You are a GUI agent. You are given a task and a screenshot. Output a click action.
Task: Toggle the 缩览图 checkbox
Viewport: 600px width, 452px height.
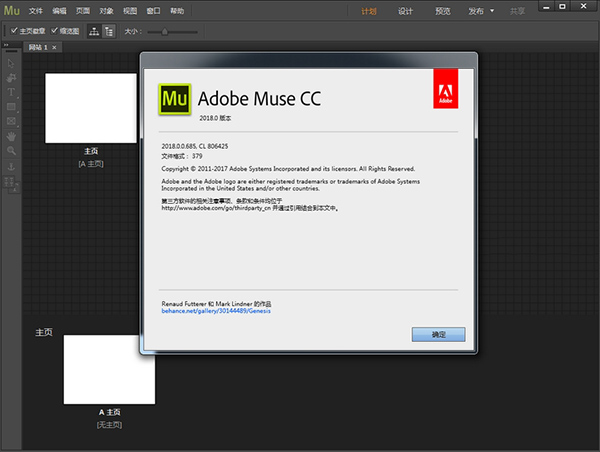(54, 31)
